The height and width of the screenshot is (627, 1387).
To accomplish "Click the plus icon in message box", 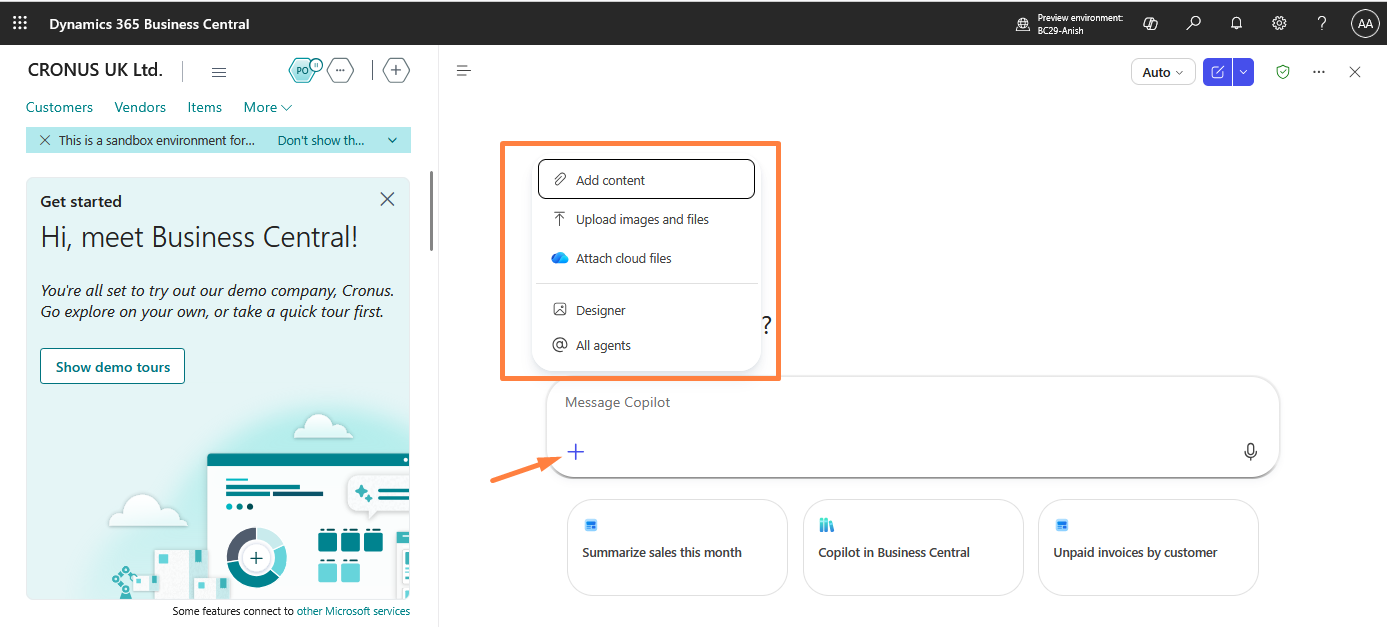I will coord(576,452).
